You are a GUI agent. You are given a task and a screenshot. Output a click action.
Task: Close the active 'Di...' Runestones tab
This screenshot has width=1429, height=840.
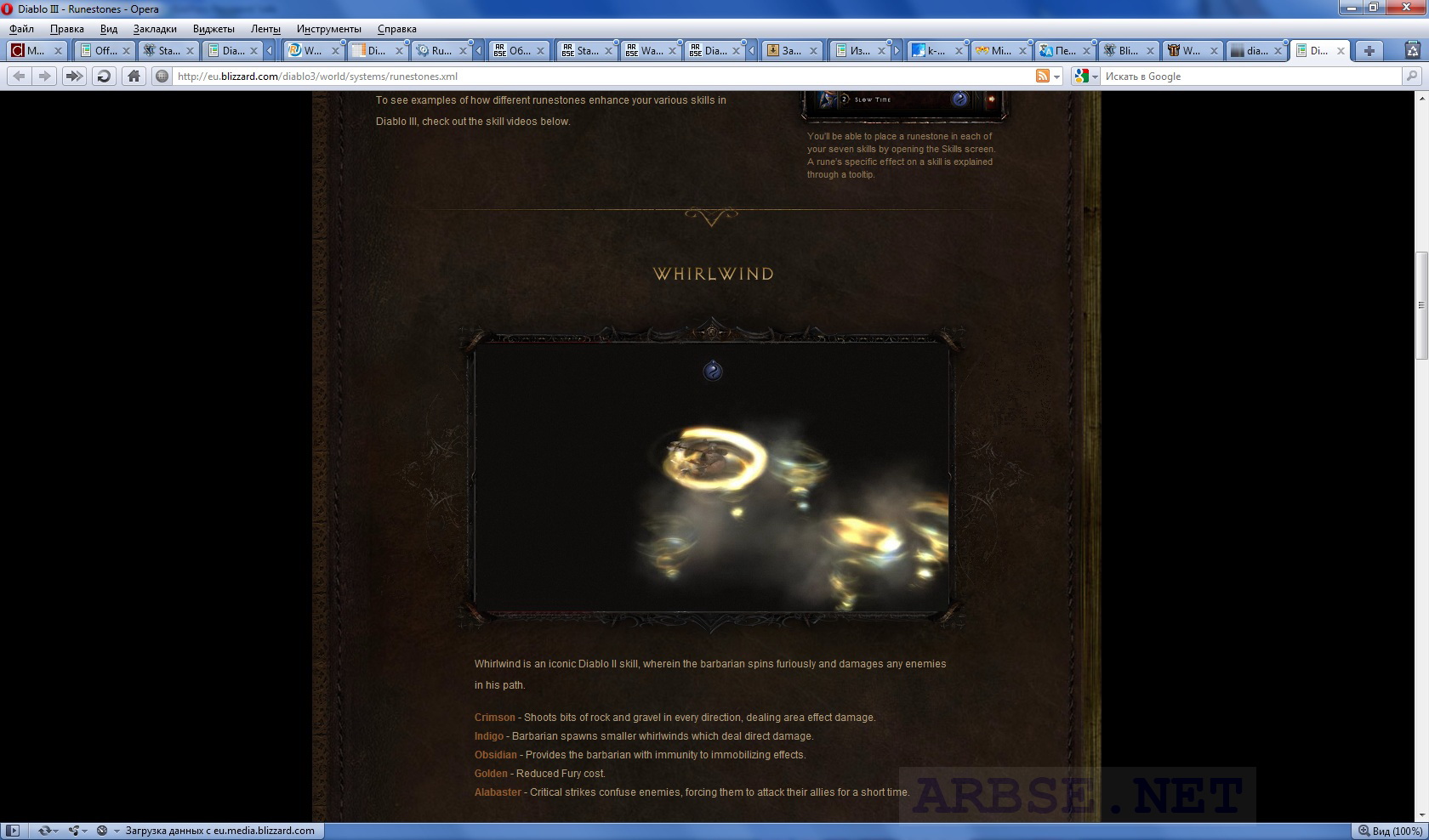pos(1341,51)
